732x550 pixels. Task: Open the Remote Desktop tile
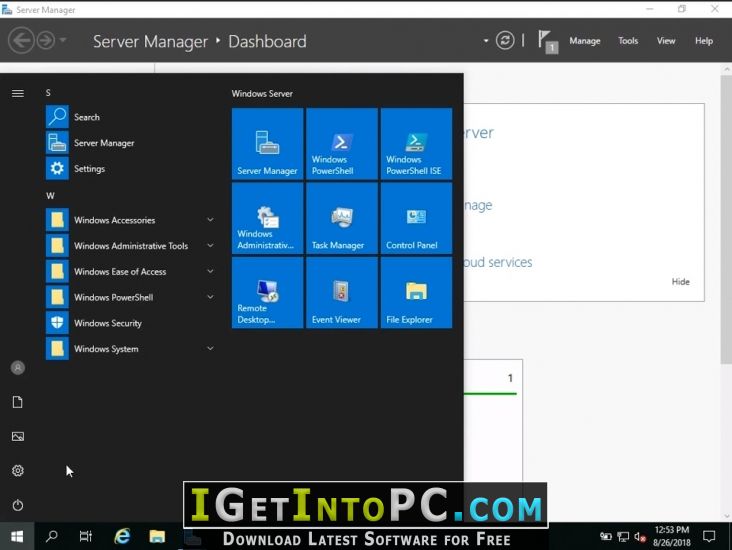pos(267,292)
